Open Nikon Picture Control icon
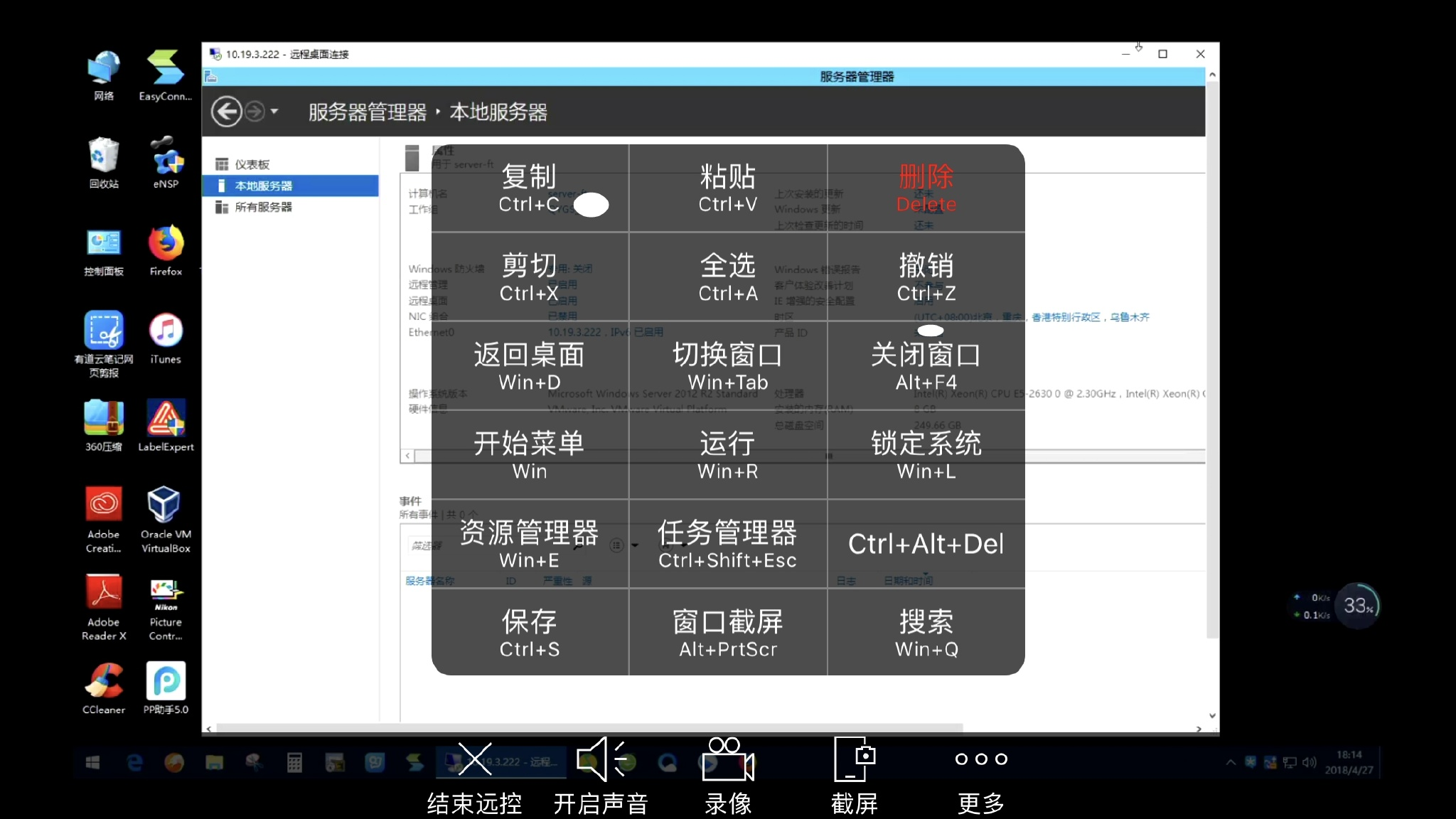Image resolution: width=1456 pixels, height=819 pixels. (x=166, y=608)
